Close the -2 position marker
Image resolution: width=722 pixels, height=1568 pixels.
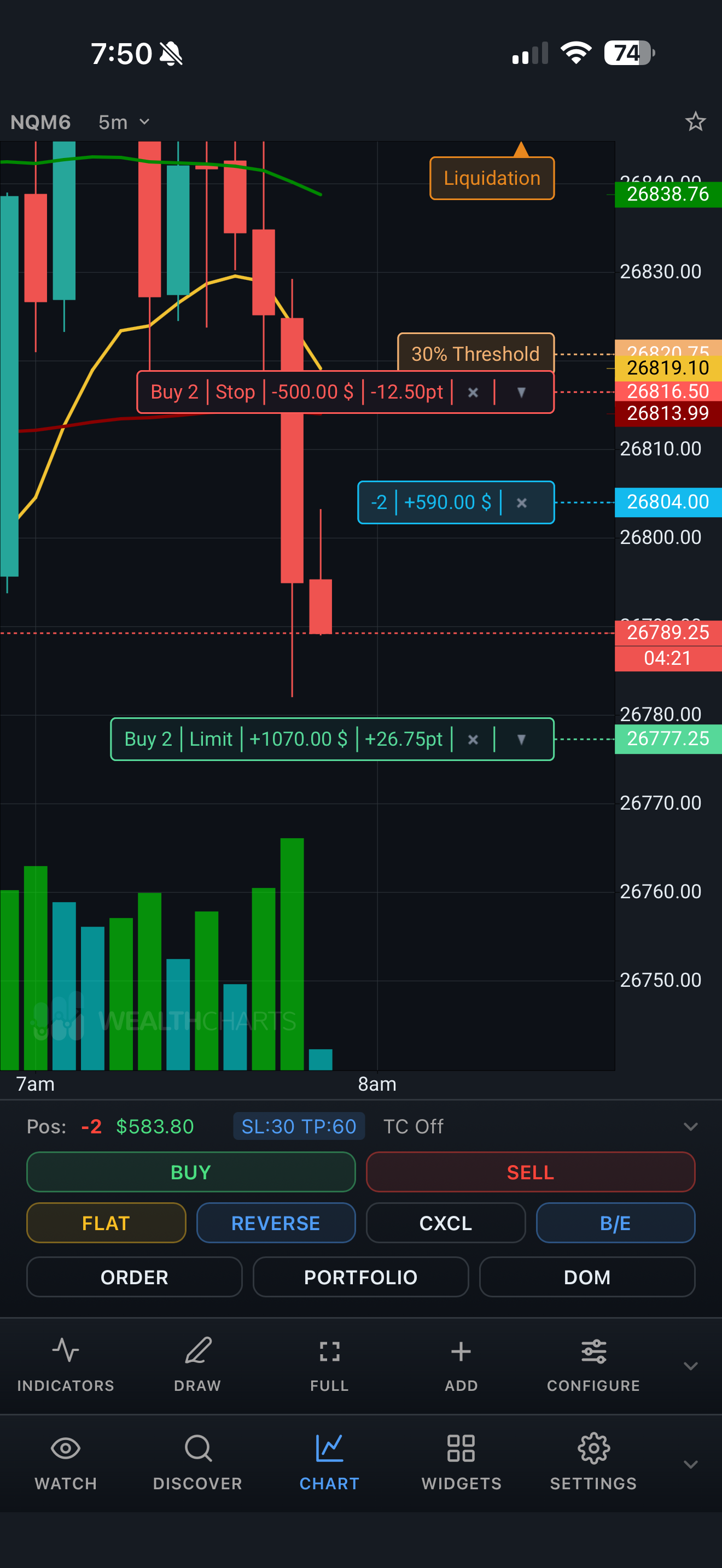pyautogui.click(x=522, y=503)
